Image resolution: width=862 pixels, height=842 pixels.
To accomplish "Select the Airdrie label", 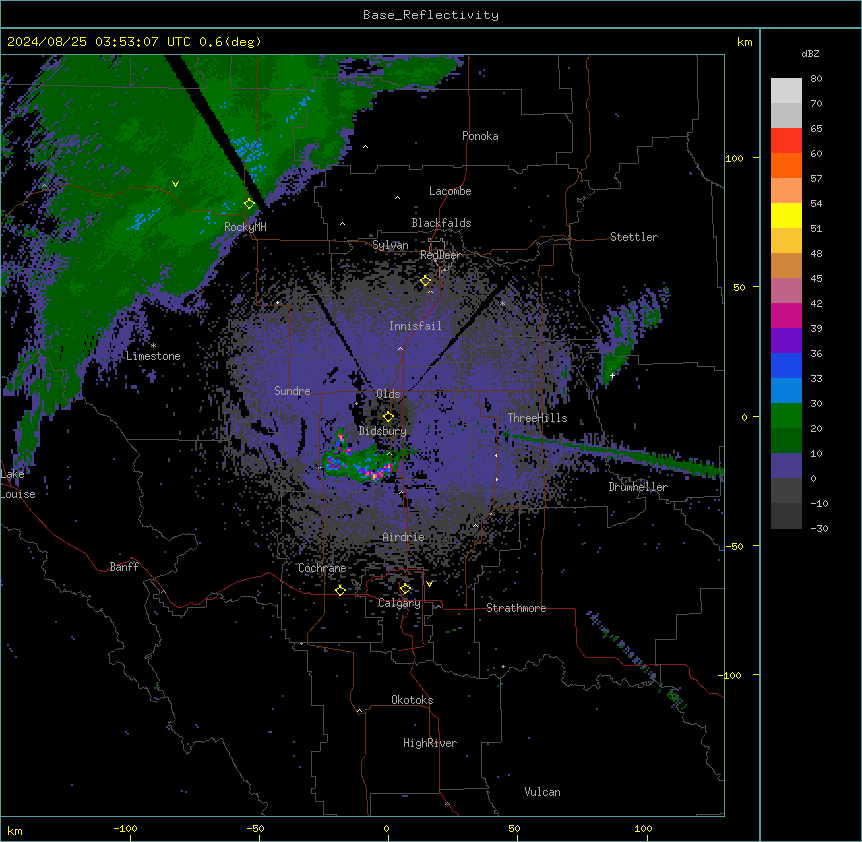I will click(x=404, y=537).
